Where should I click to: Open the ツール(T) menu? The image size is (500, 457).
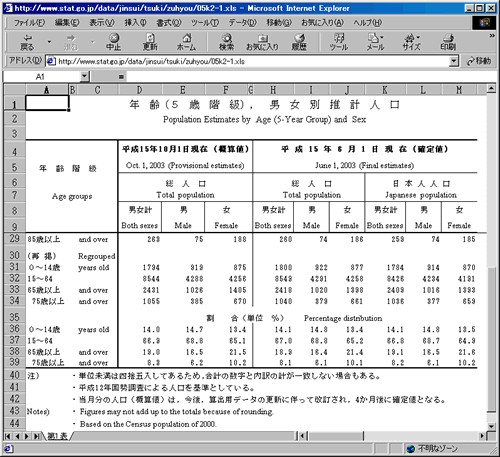pos(205,23)
